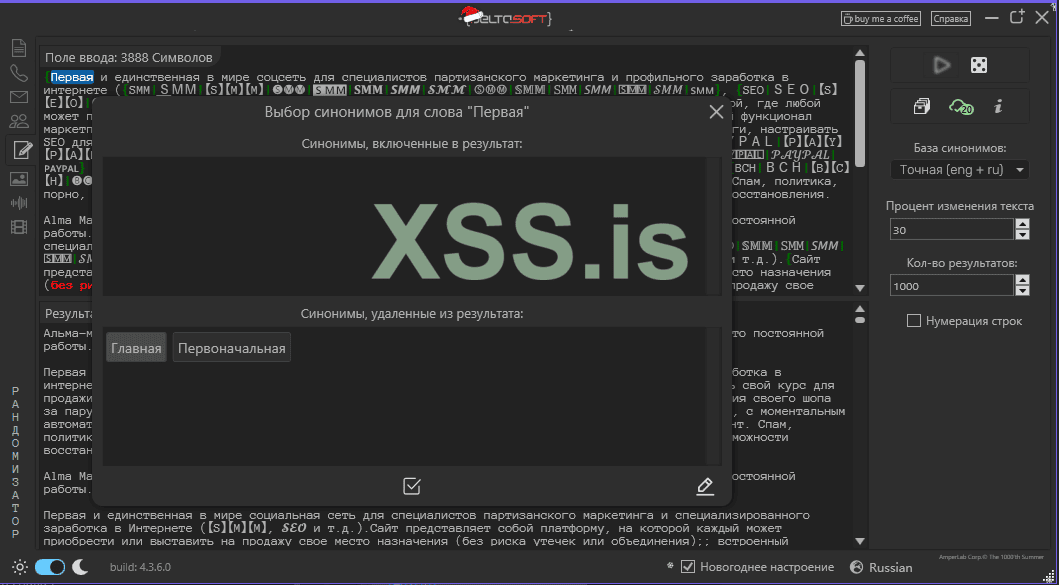Click the text change percent field
Screen dimensions: 1059x585
click(952, 230)
